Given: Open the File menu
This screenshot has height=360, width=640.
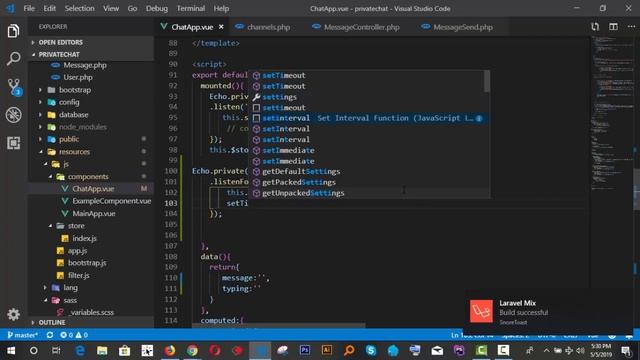Looking at the screenshot, I should [x=29, y=8].
